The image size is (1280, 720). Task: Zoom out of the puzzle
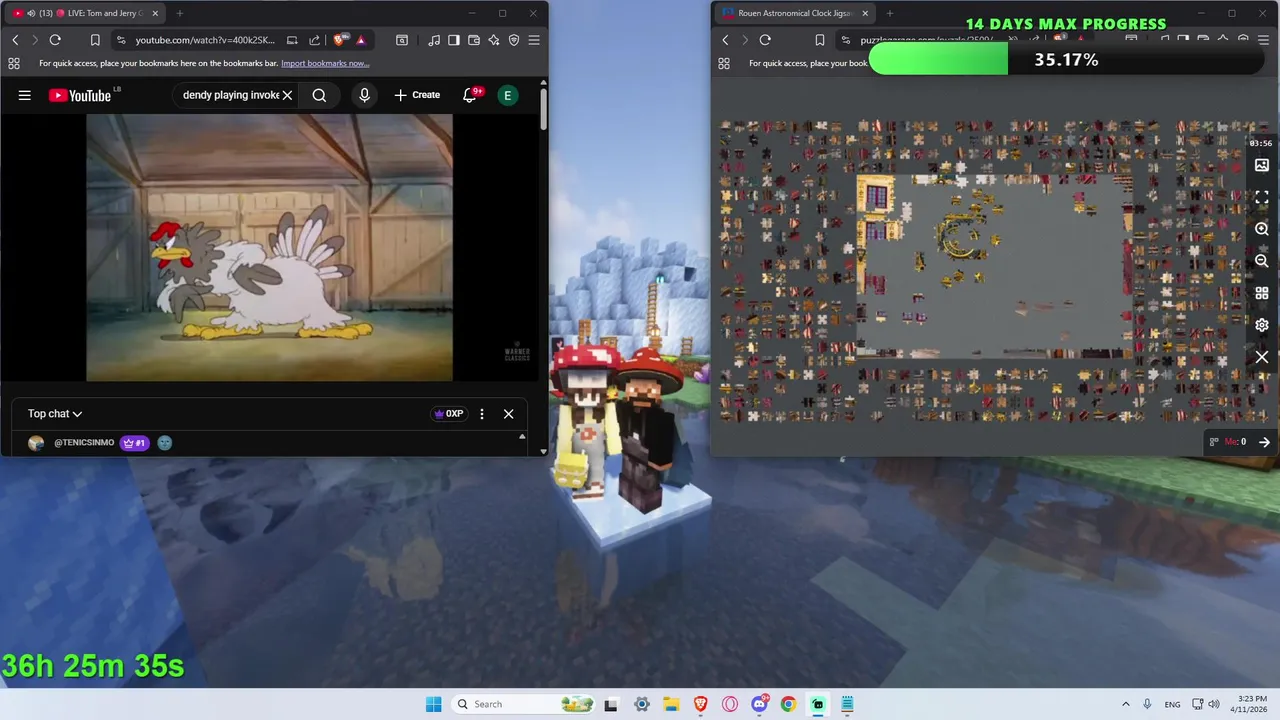click(x=1262, y=261)
